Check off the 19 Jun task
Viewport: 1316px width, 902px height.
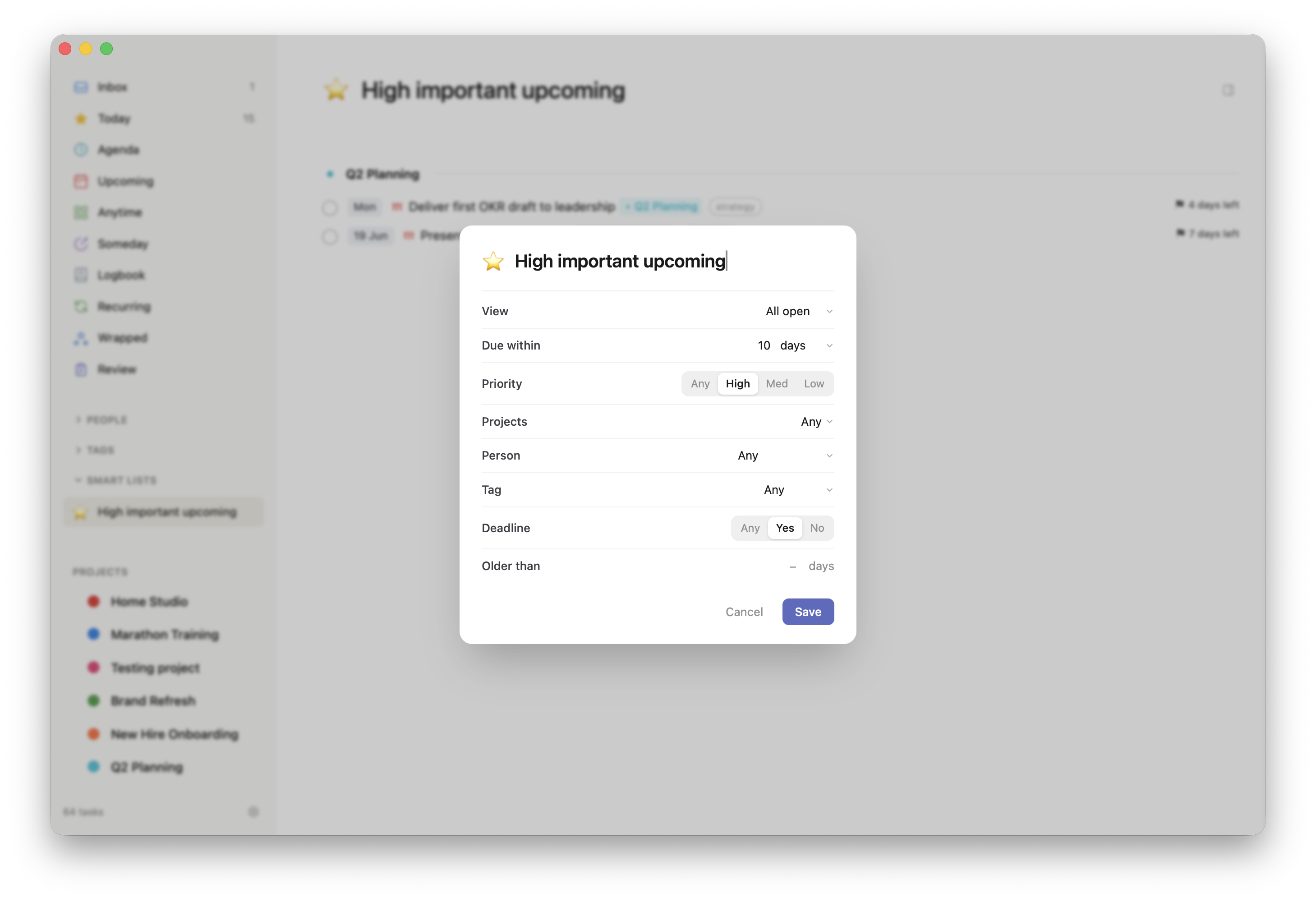tap(330, 236)
